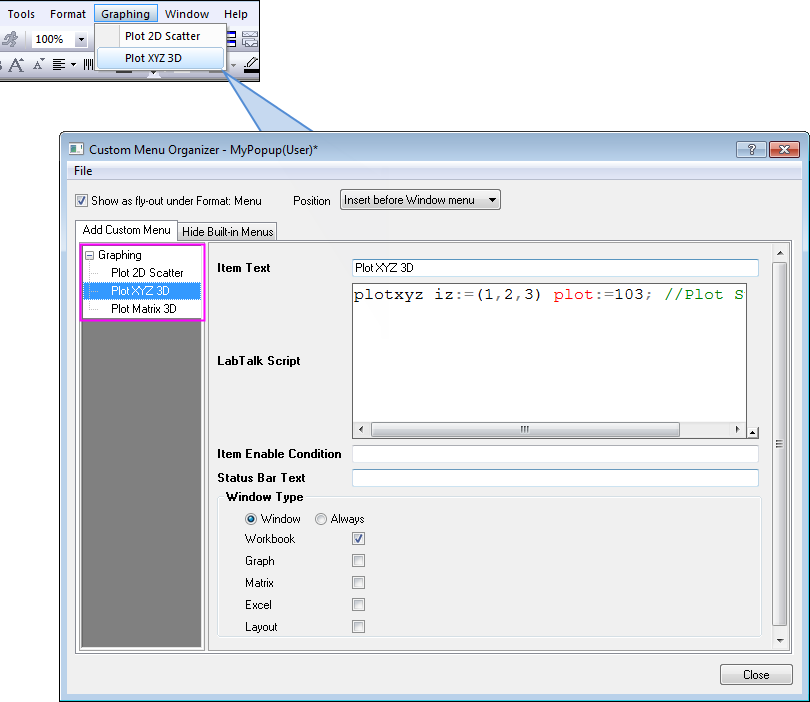
Task: Open the Position dropdown
Action: 420,200
